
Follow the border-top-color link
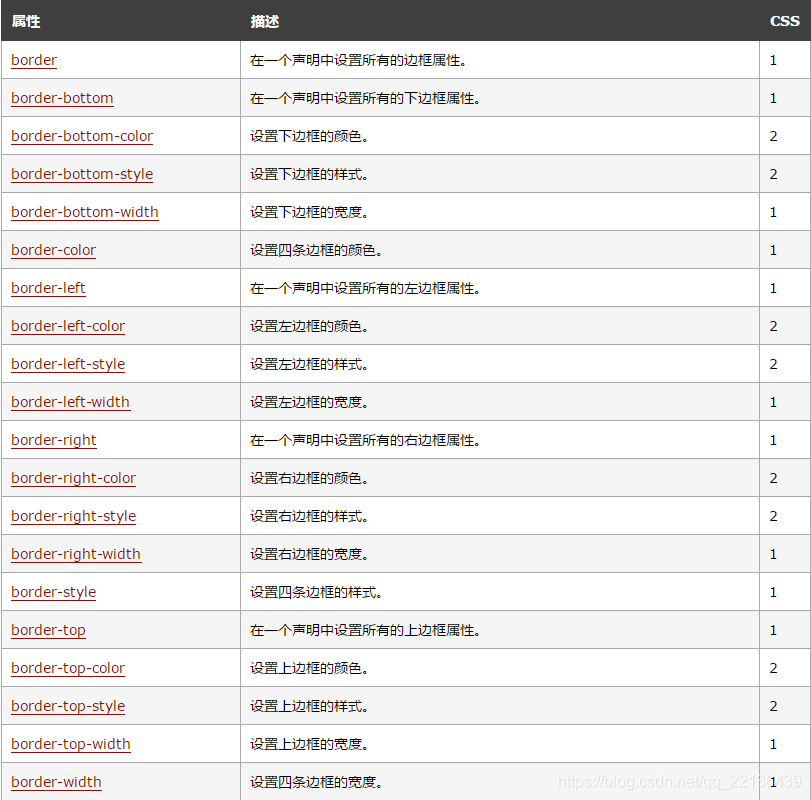tap(68, 668)
